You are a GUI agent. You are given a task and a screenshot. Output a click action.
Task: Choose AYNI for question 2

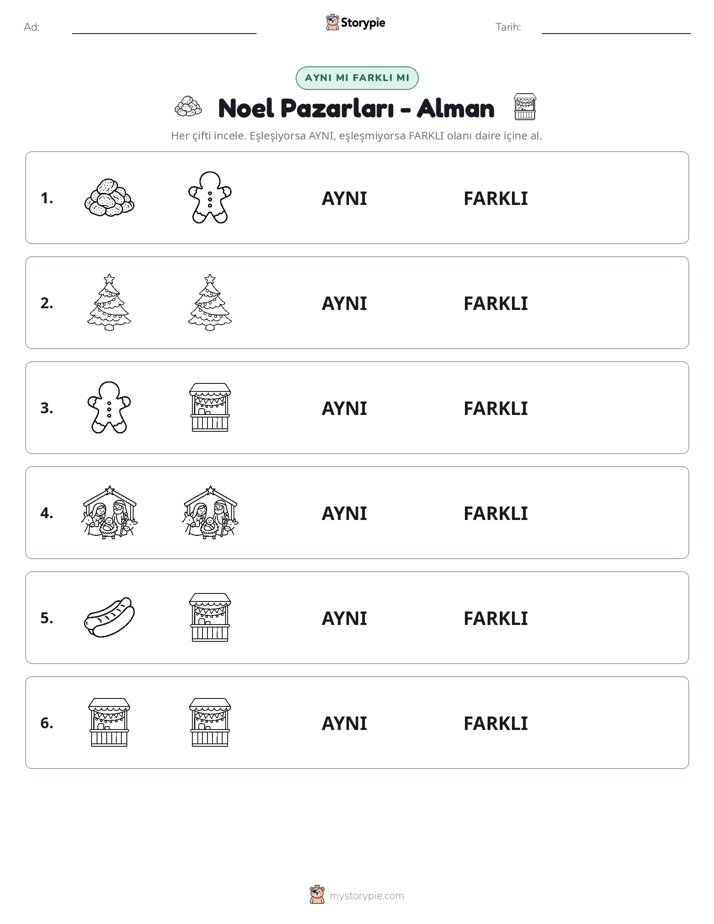[344, 303]
